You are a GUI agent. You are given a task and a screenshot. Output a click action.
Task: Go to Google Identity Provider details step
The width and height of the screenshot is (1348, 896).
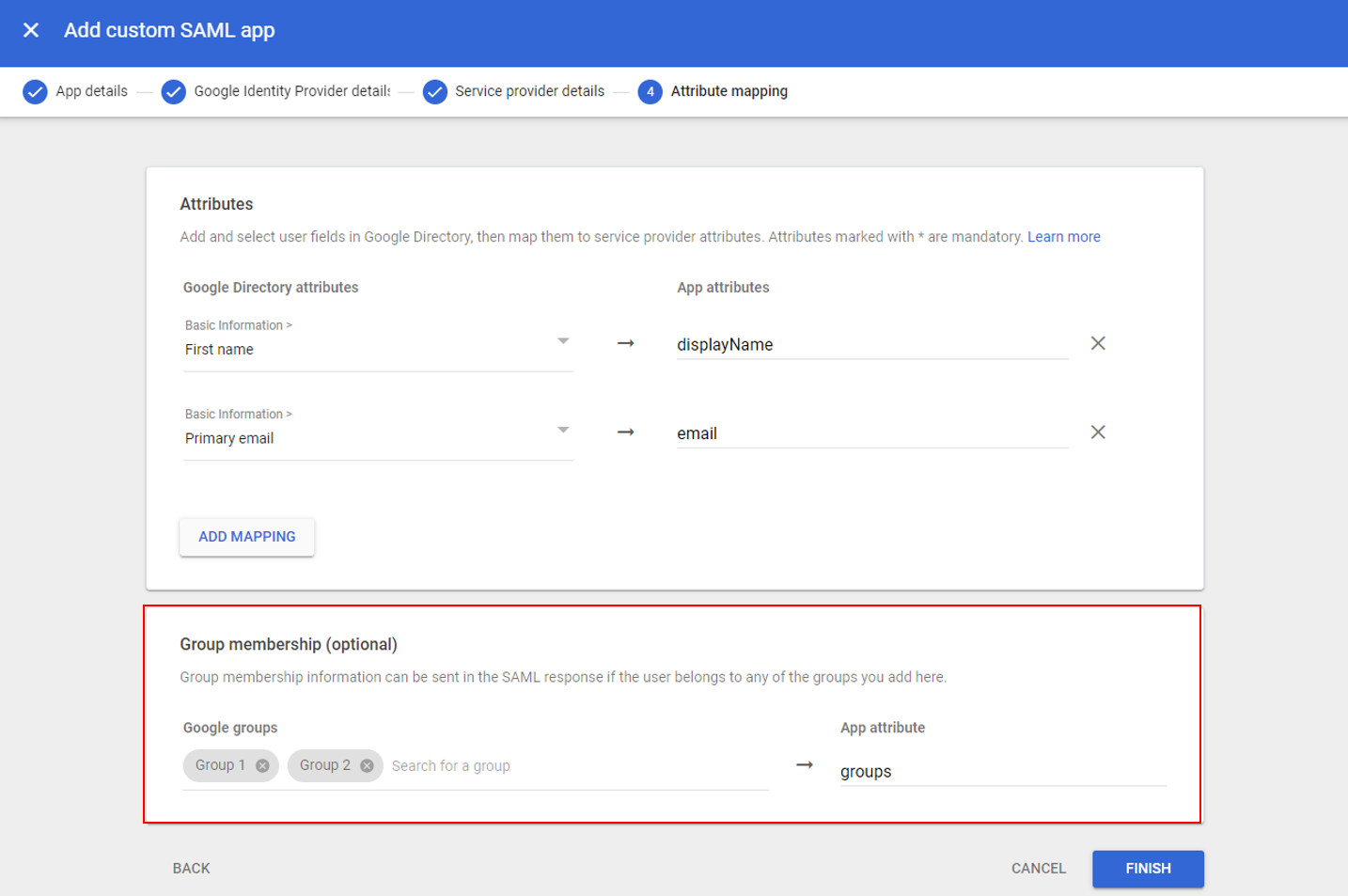pos(291,91)
